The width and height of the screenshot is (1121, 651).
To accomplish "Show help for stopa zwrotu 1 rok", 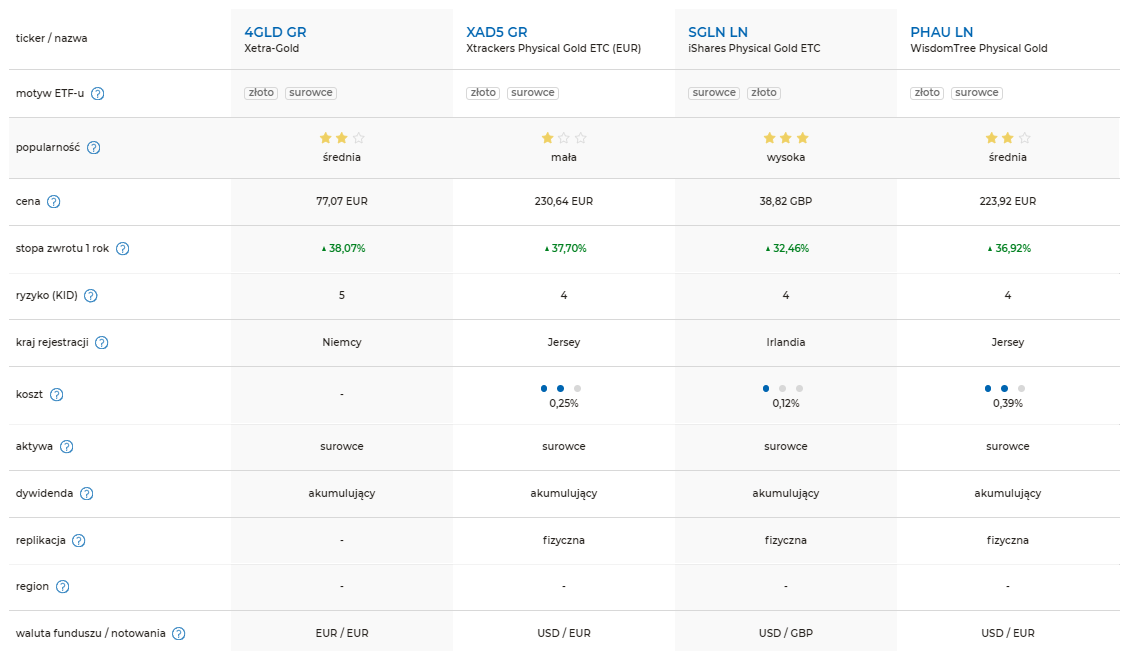I will (123, 249).
